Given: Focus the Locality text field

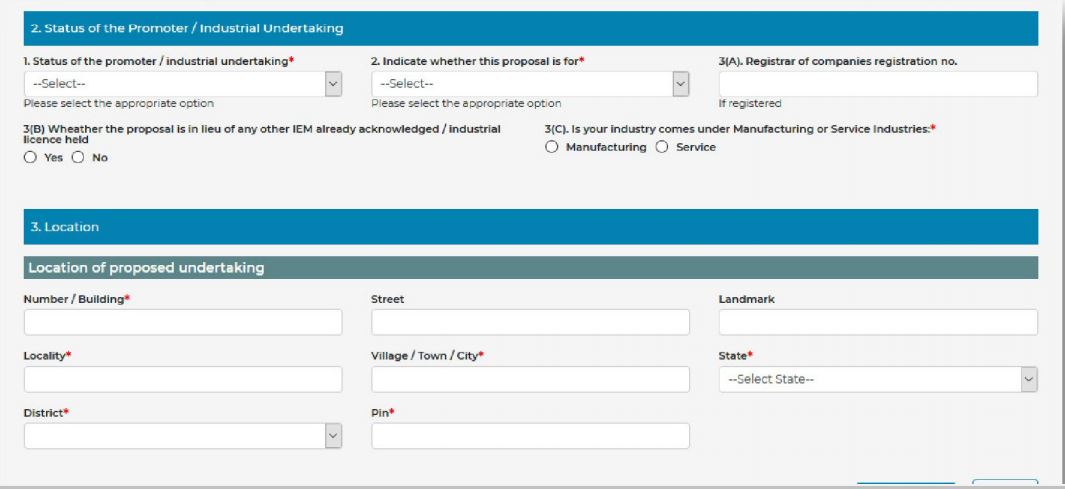Looking at the screenshot, I should [183, 379].
